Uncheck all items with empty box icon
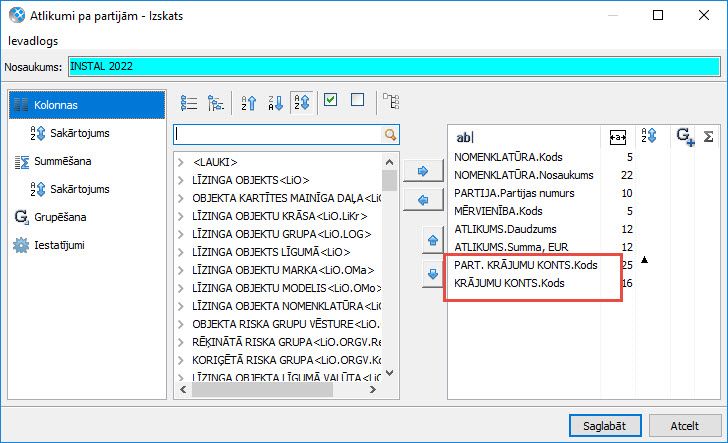 [358, 100]
